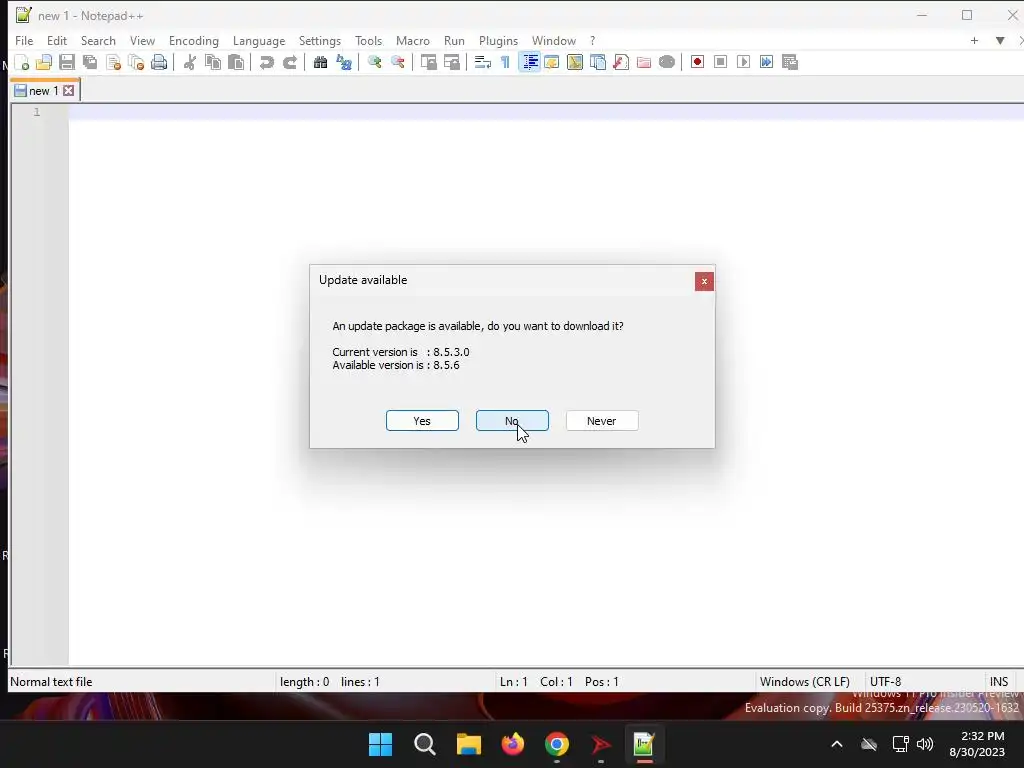Open the View menu
Viewport: 1024px width, 768px height.
(142, 40)
